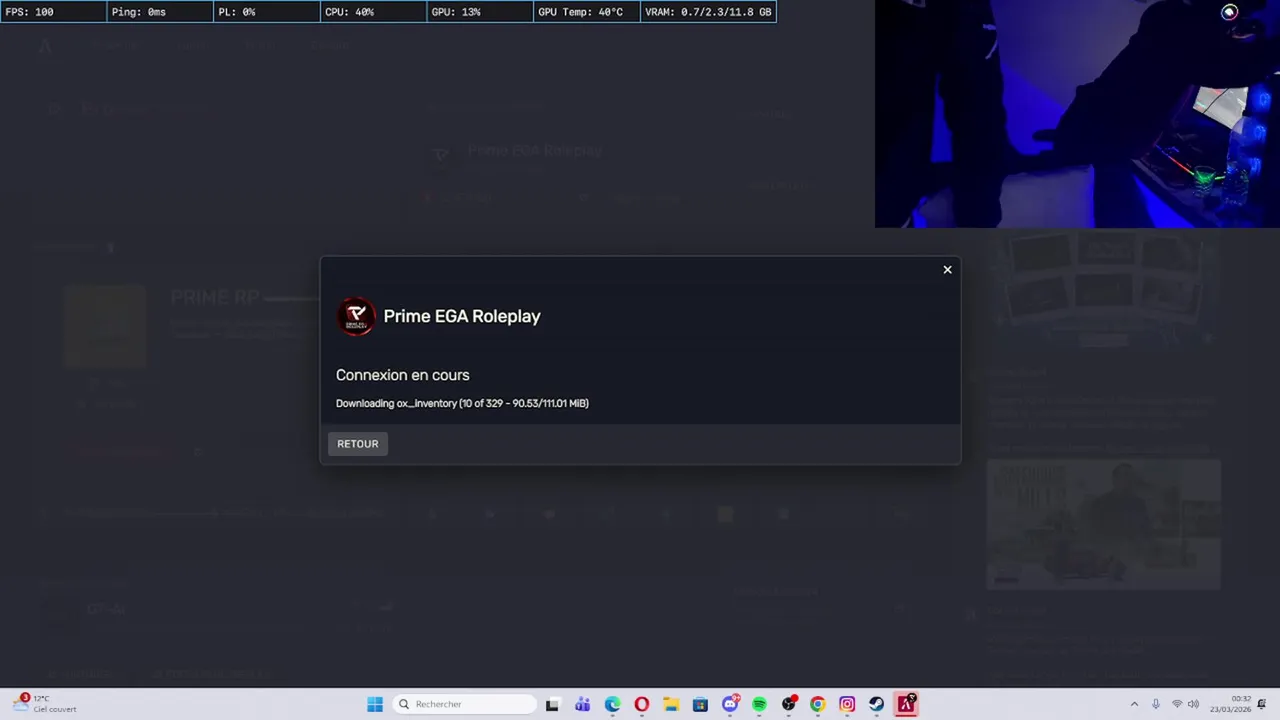Click the Prime EGA Roleplay server logo
Screen dimensions: 1280x720
point(356,316)
